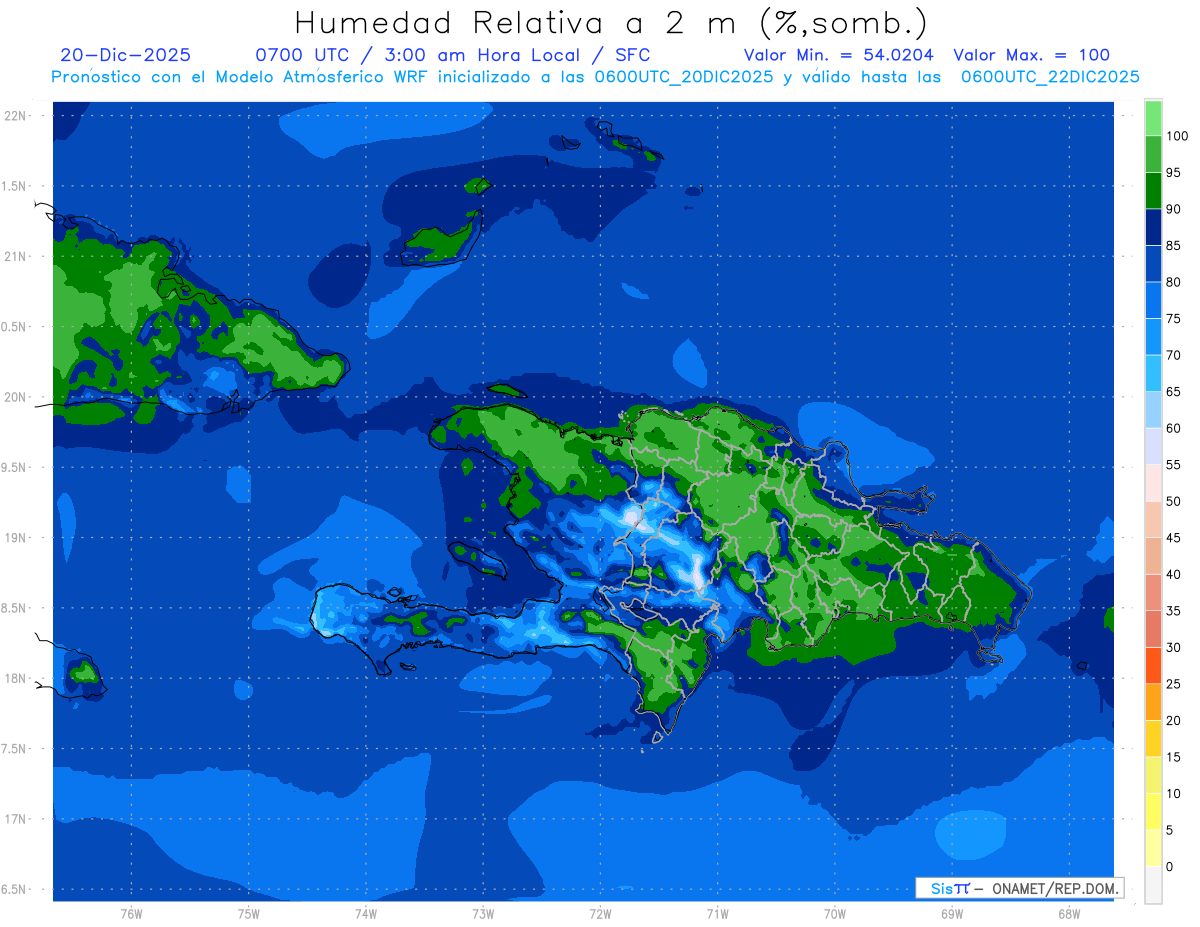Click the longitude label '76W'

[x=131, y=913]
